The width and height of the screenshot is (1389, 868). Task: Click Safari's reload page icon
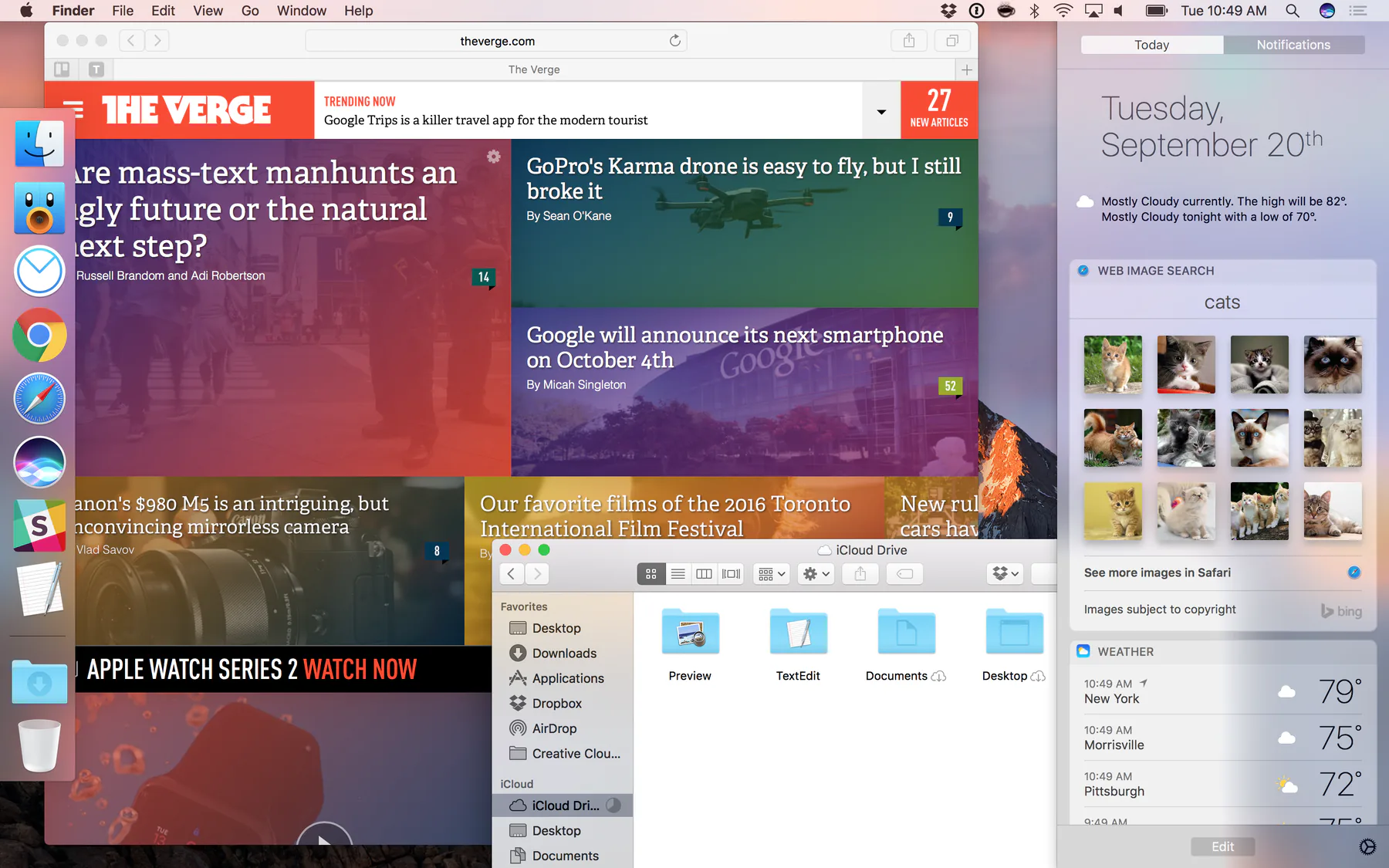(675, 41)
